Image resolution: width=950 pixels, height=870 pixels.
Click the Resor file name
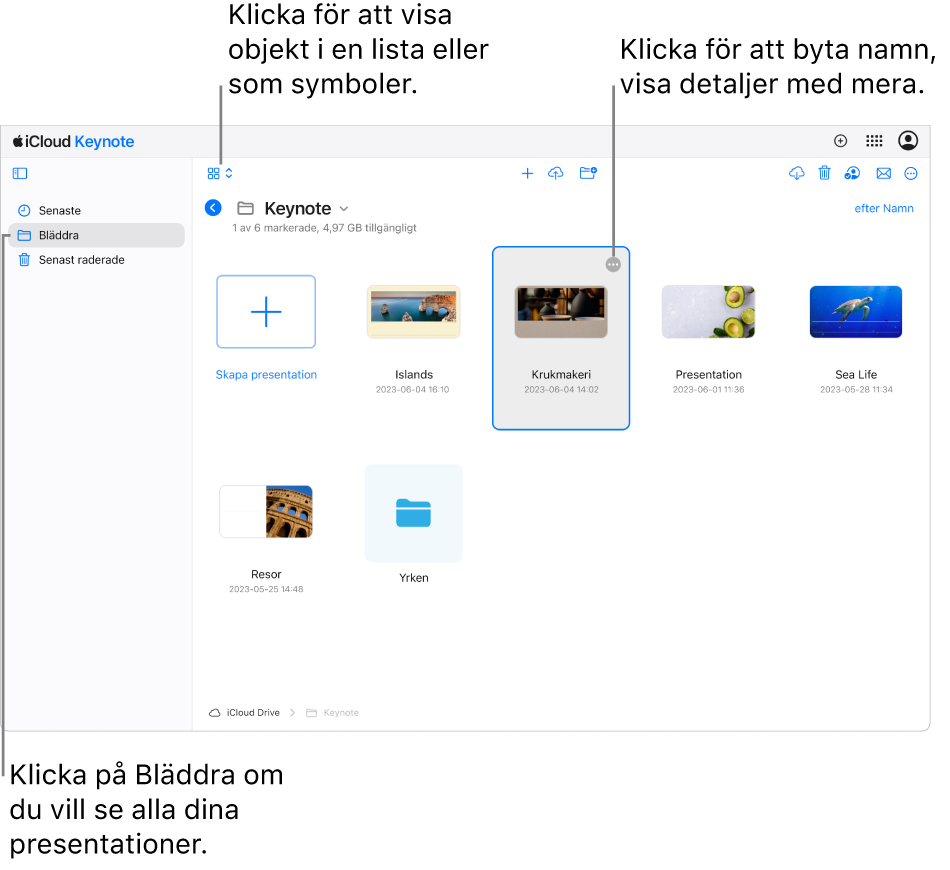click(x=266, y=574)
